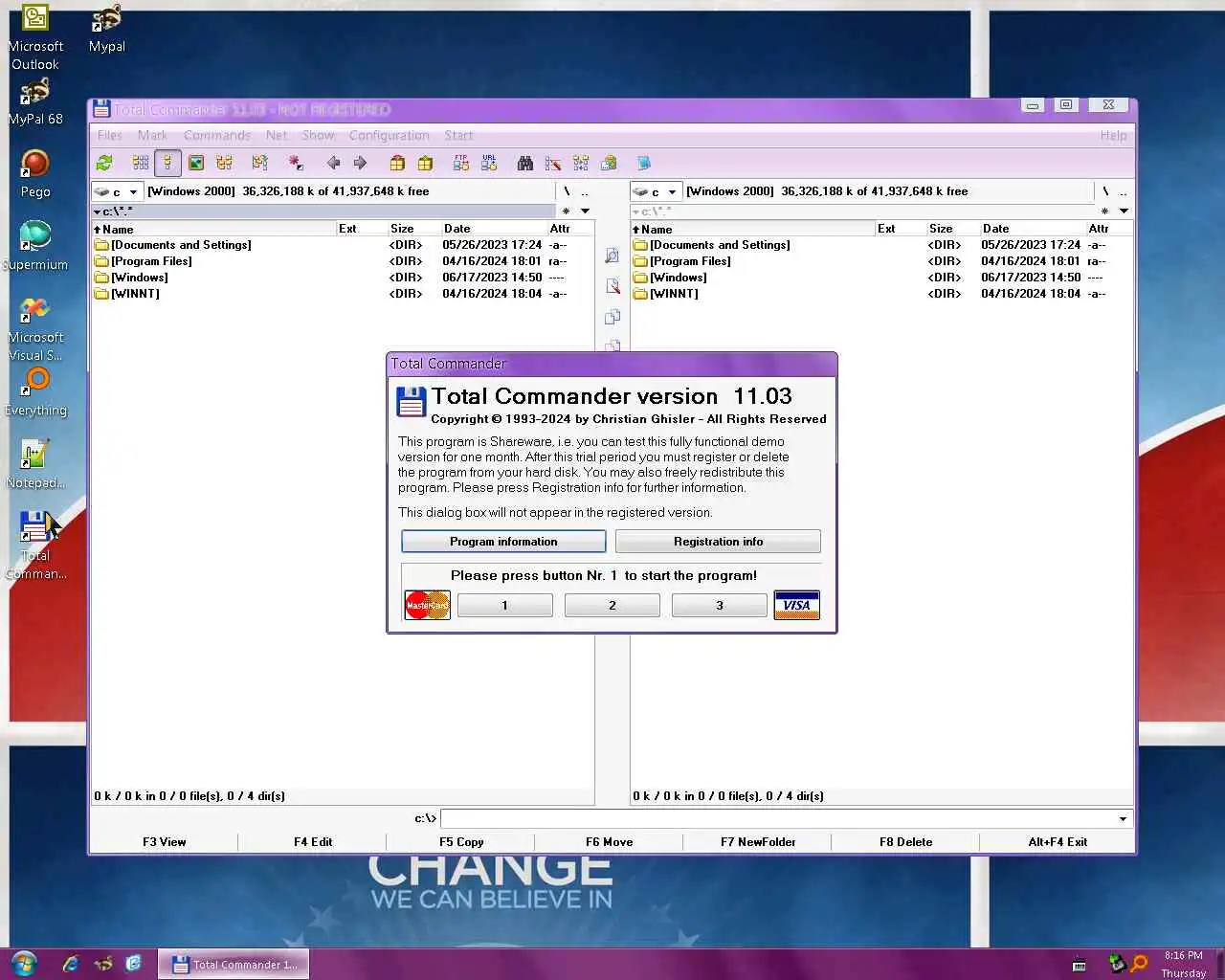Viewport: 1225px width, 980px height.
Task: Open Search files with the binoculars icon
Action: (x=525, y=163)
